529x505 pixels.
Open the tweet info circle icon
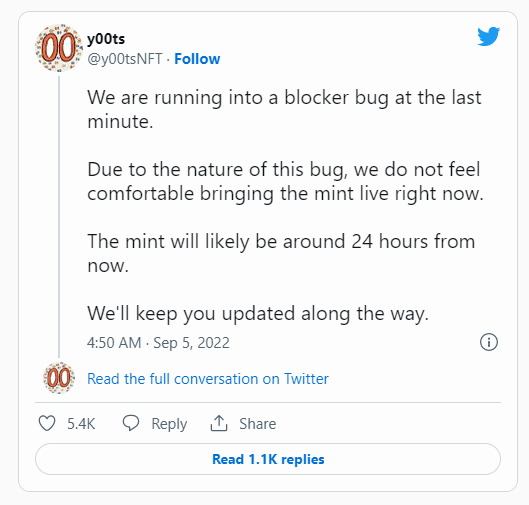(x=489, y=342)
